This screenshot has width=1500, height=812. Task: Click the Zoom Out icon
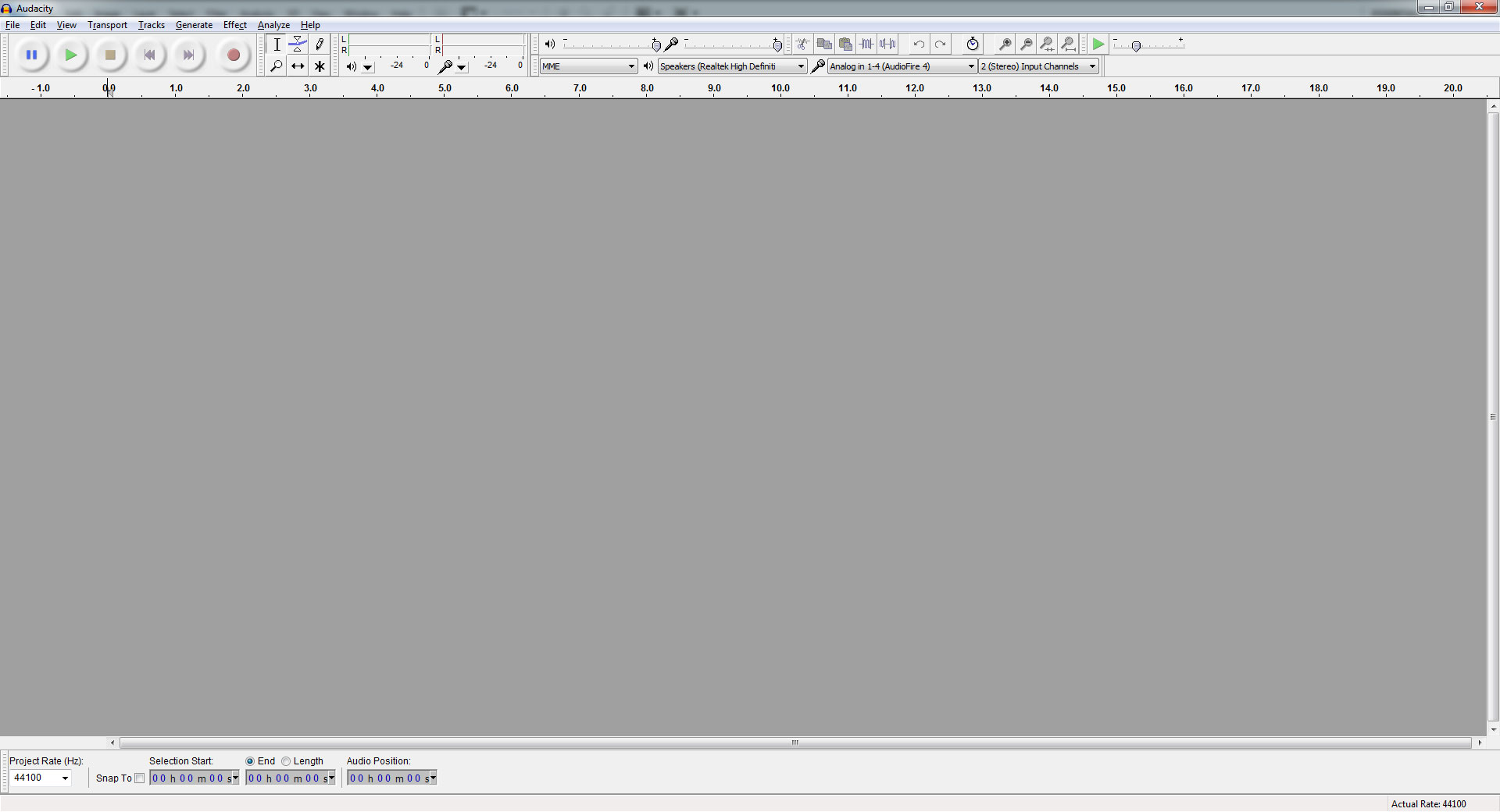click(1027, 45)
